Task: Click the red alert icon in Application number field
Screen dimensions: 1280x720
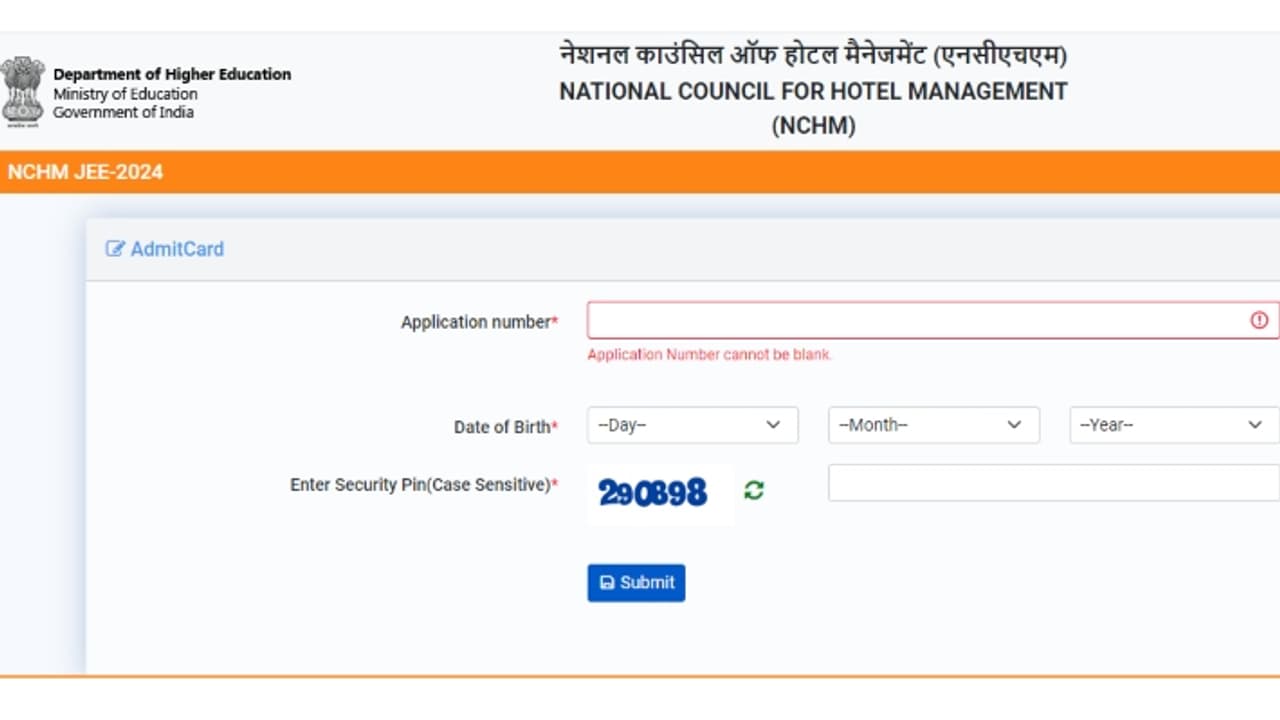Action: 1259,320
